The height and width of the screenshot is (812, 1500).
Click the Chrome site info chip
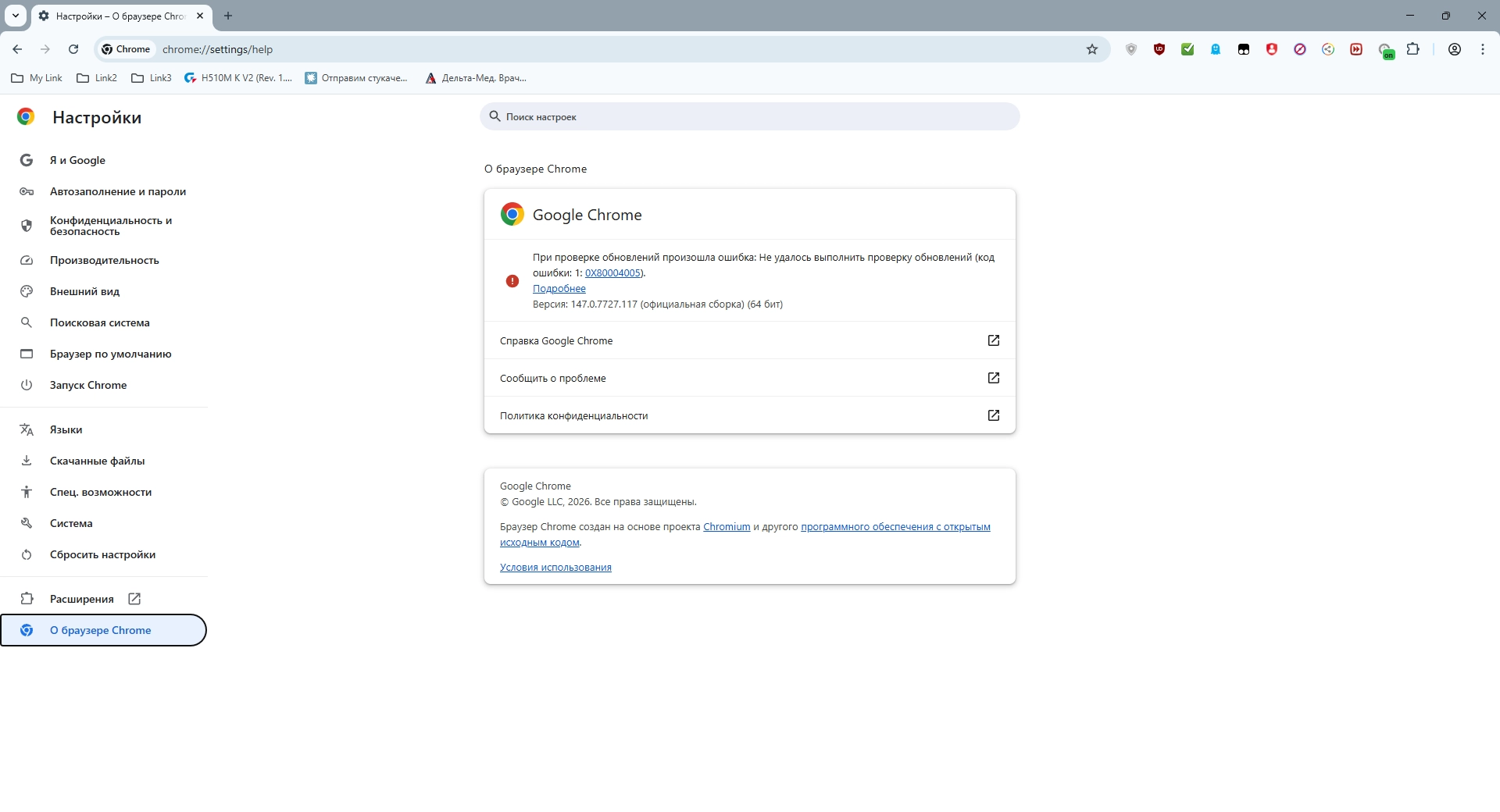pyautogui.click(x=126, y=49)
